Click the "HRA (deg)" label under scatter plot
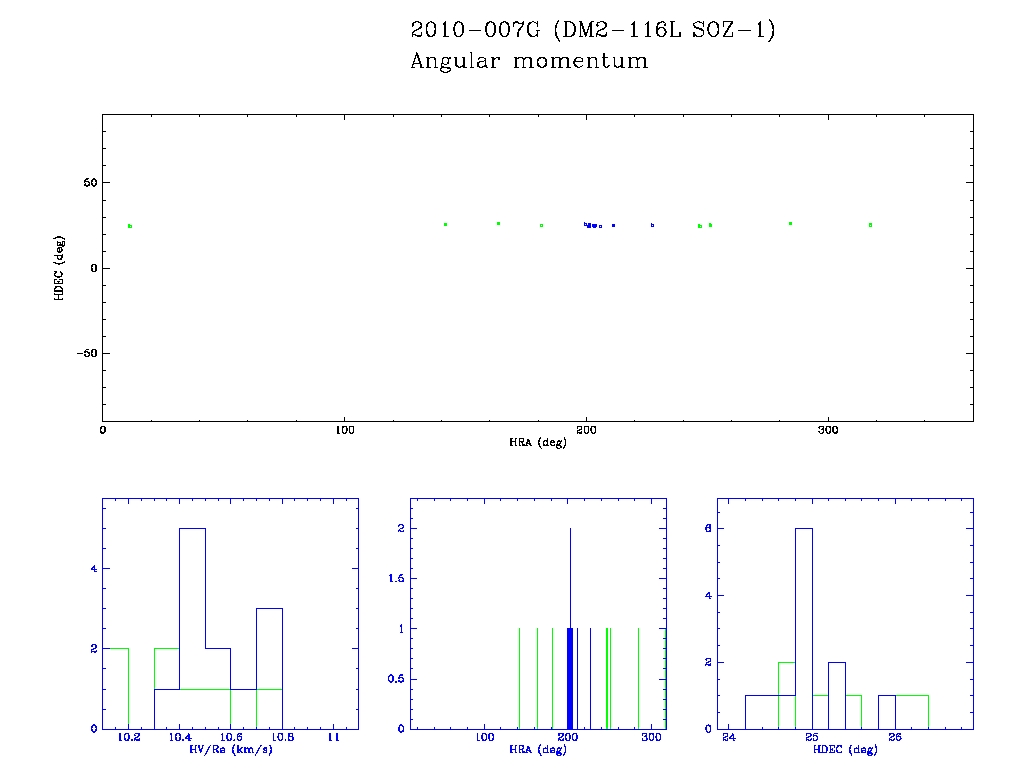This screenshot has width=1024, height=768. [537, 442]
